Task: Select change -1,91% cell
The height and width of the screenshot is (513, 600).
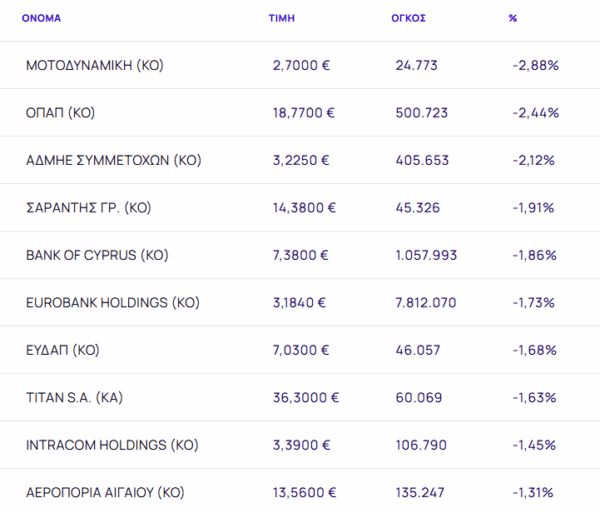Action: coord(533,208)
